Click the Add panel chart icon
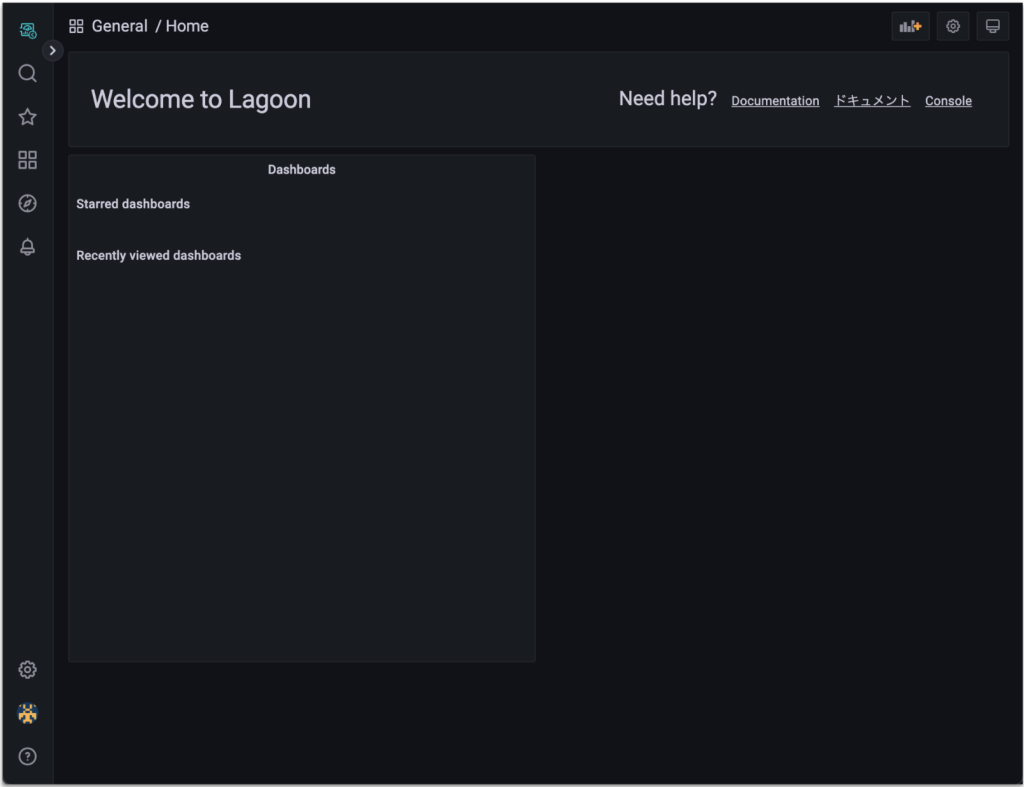The width and height of the screenshot is (1024, 787). click(x=910, y=26)
